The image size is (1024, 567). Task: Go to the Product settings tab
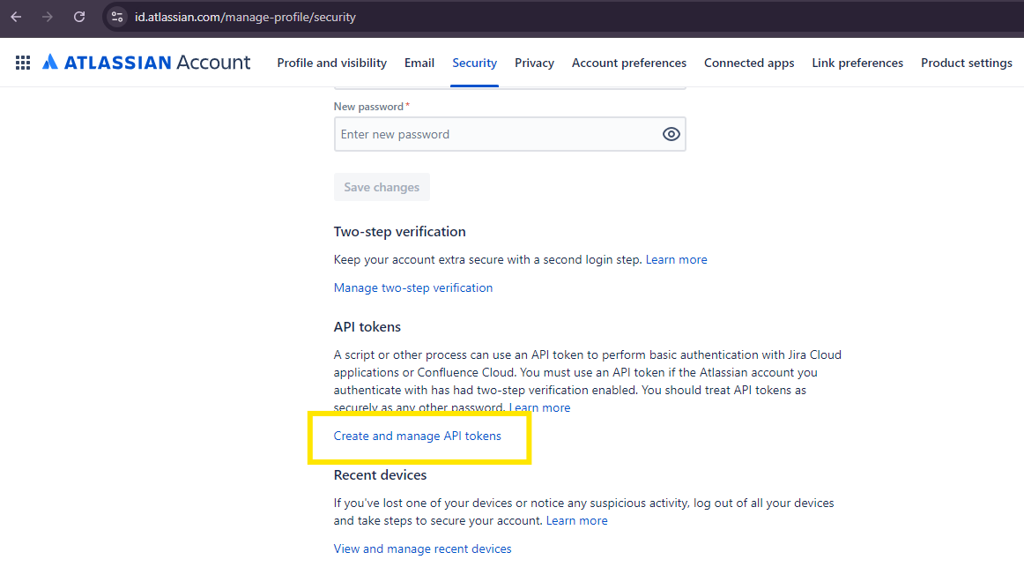[966, 63]
